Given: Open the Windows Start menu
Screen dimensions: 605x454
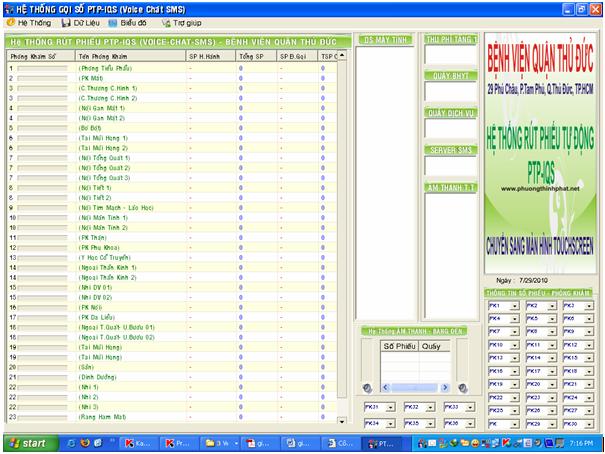Looking at the screenshot, I should click(27, 442).
